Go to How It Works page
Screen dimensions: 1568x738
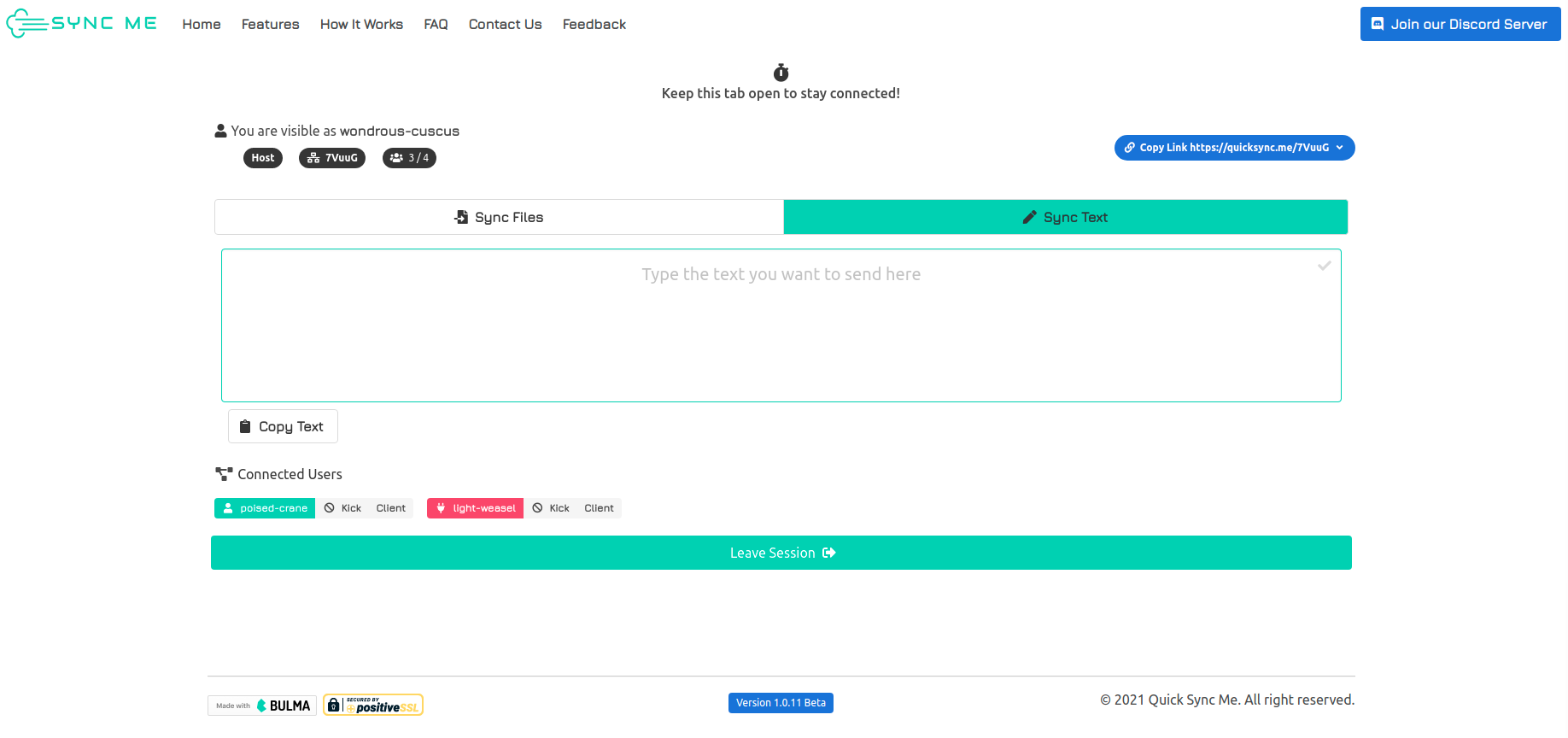[361, 24]
